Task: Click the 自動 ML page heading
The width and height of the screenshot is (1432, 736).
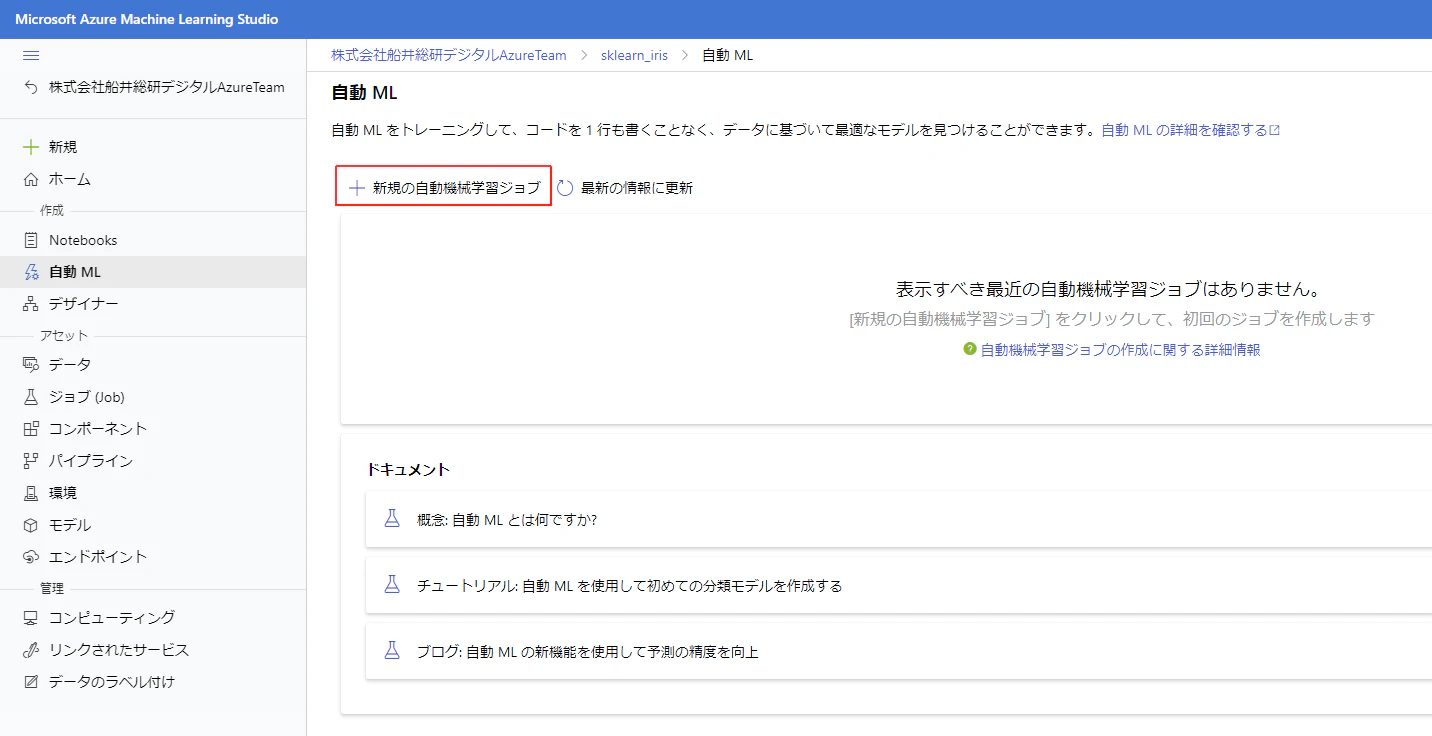Action: click(x=364, y=93)
